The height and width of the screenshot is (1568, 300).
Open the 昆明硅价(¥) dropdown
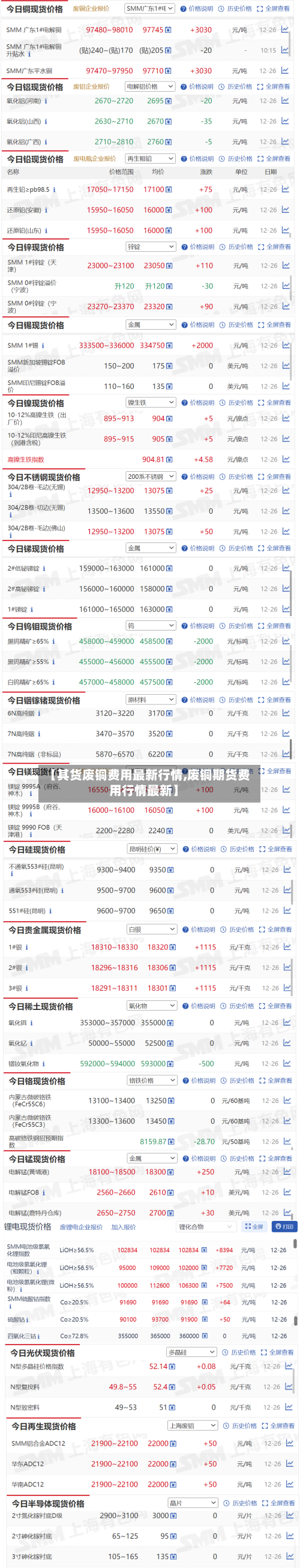[152, 849]
